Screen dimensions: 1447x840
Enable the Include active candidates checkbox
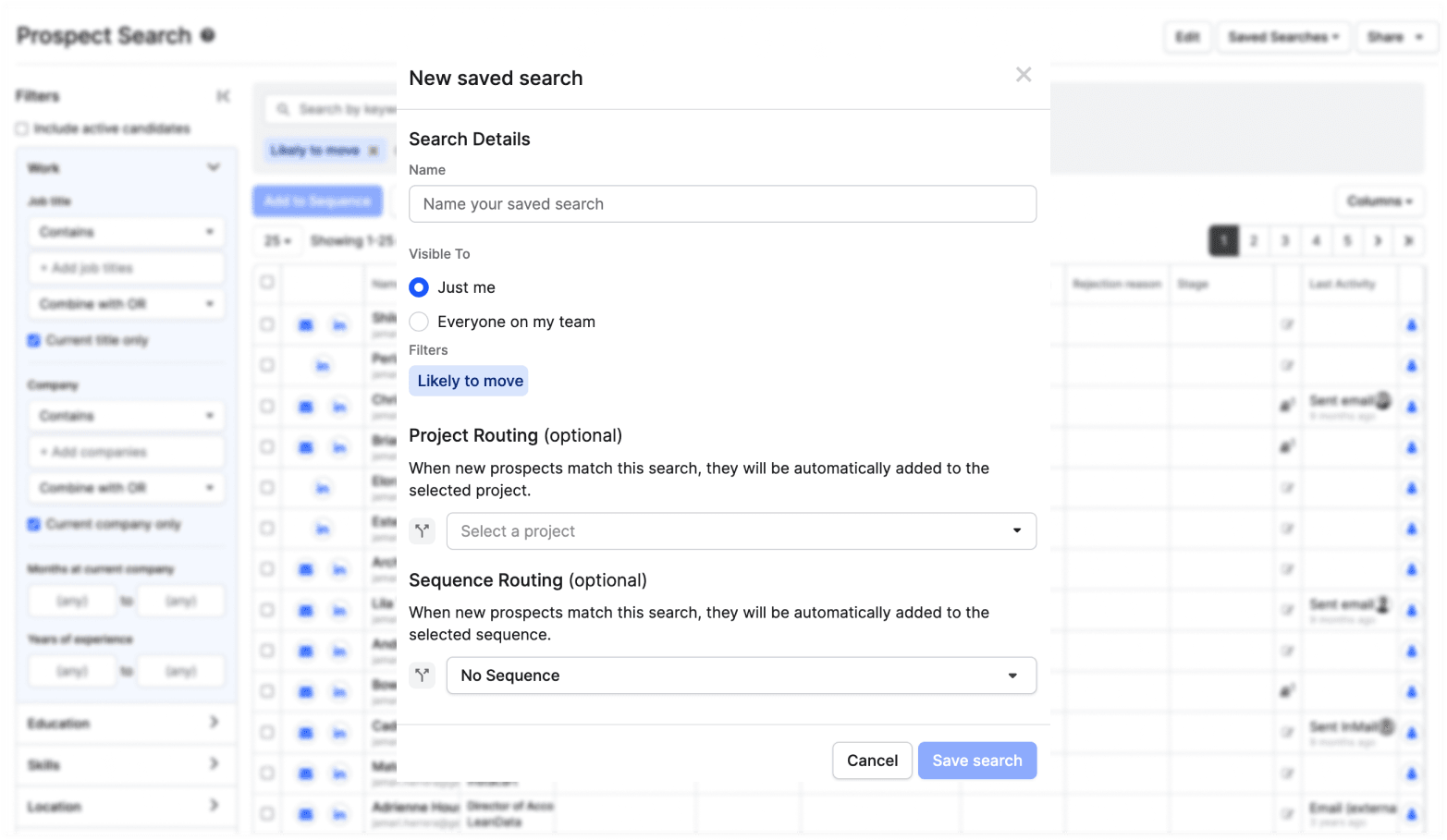click(21, 128)
